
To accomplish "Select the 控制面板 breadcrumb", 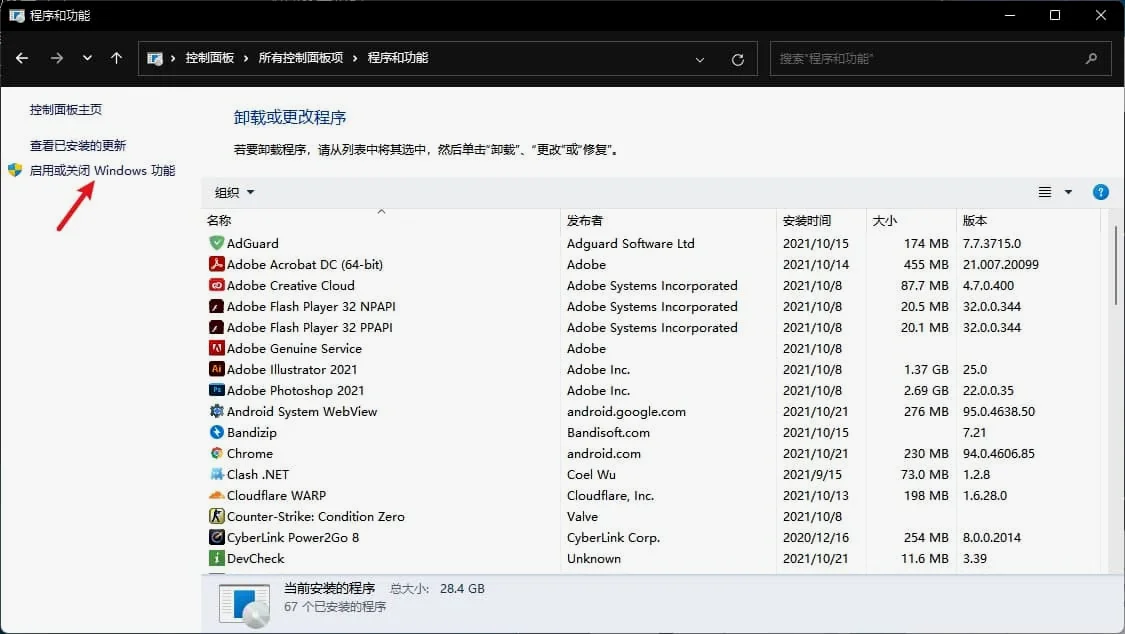I will pyautogui.click(x=210, y=57).
